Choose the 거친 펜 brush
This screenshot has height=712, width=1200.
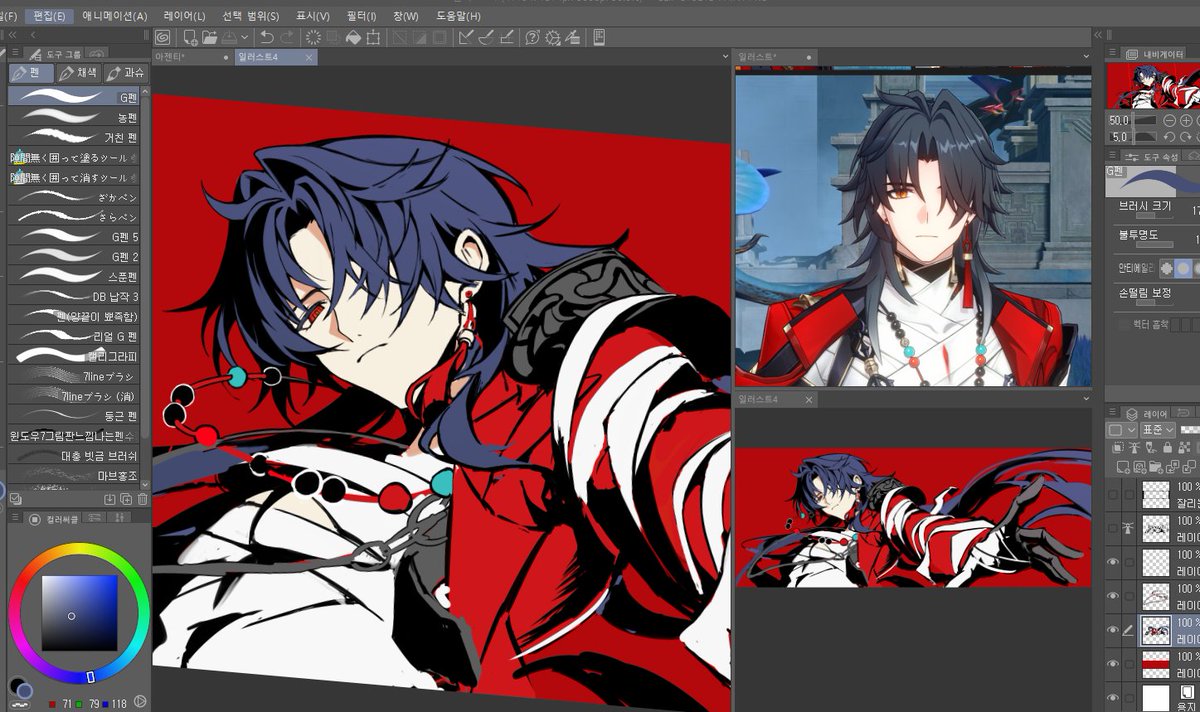point(73,137)
